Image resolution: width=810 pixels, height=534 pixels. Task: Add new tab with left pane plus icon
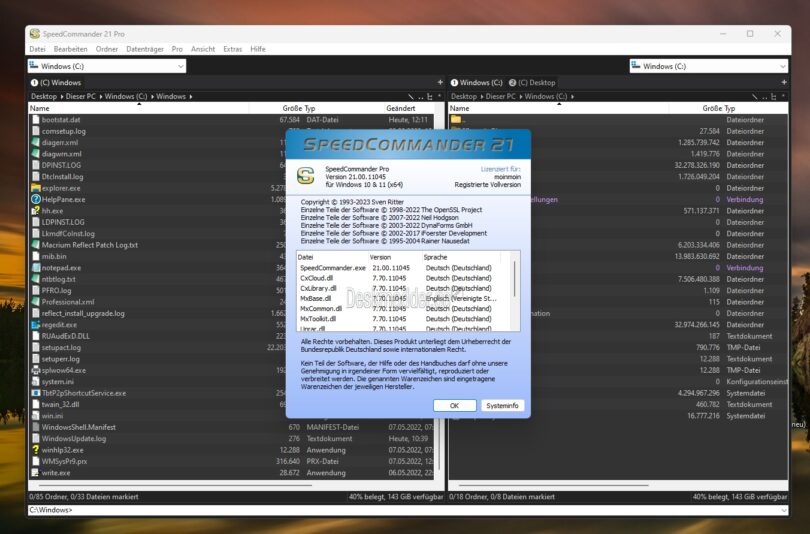coord(439,82)
